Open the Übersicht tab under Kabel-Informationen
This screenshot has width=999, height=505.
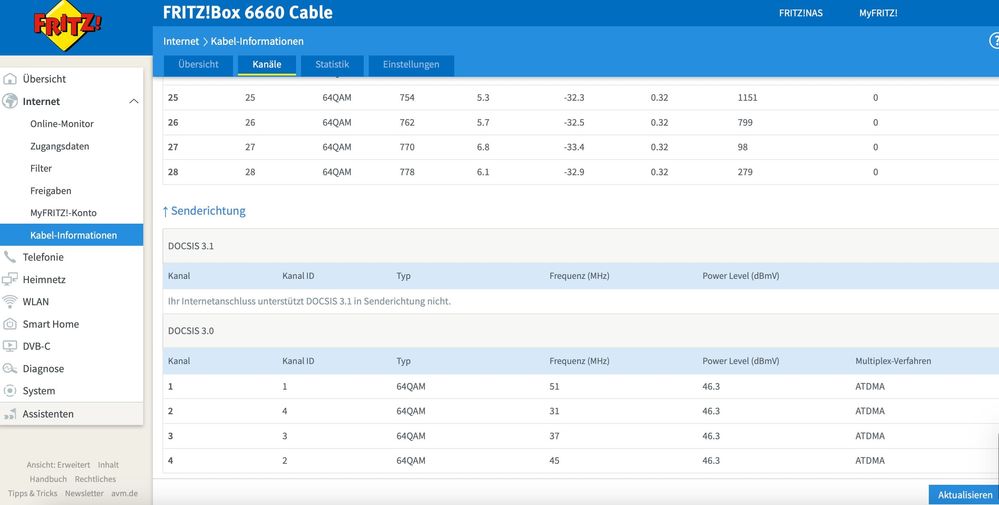198,65
